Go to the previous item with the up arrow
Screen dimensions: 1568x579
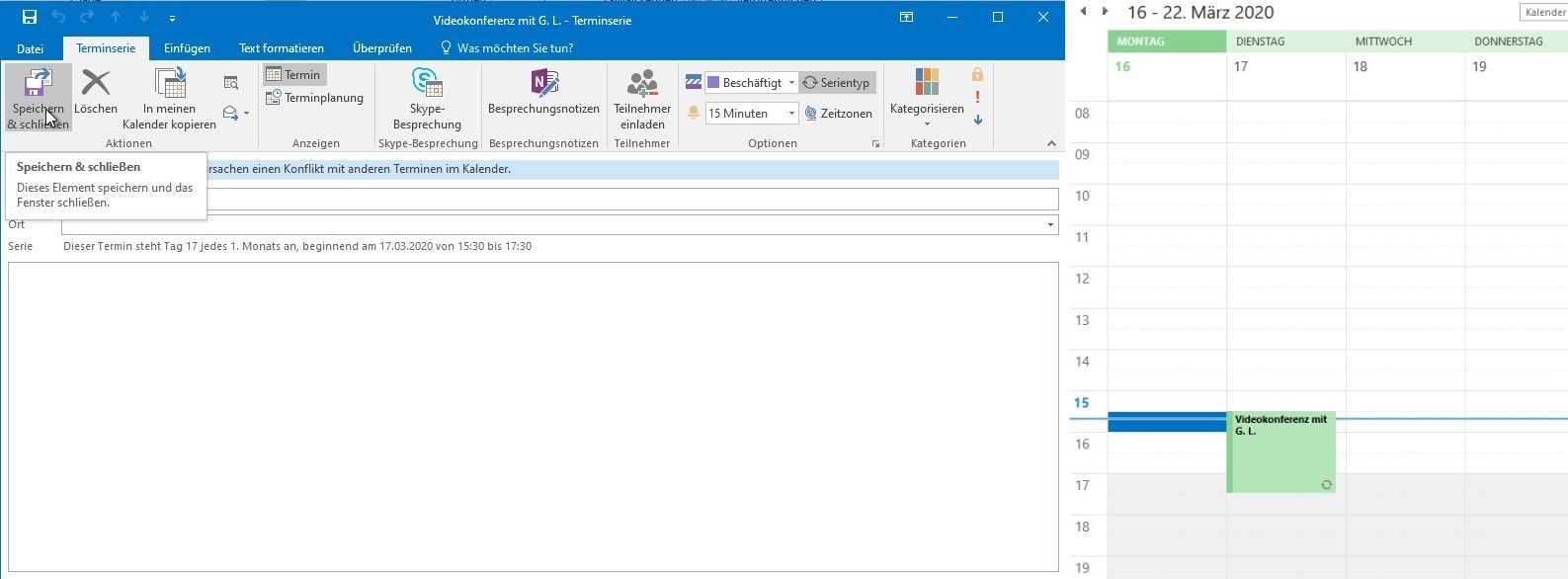(x=116, y=18)
